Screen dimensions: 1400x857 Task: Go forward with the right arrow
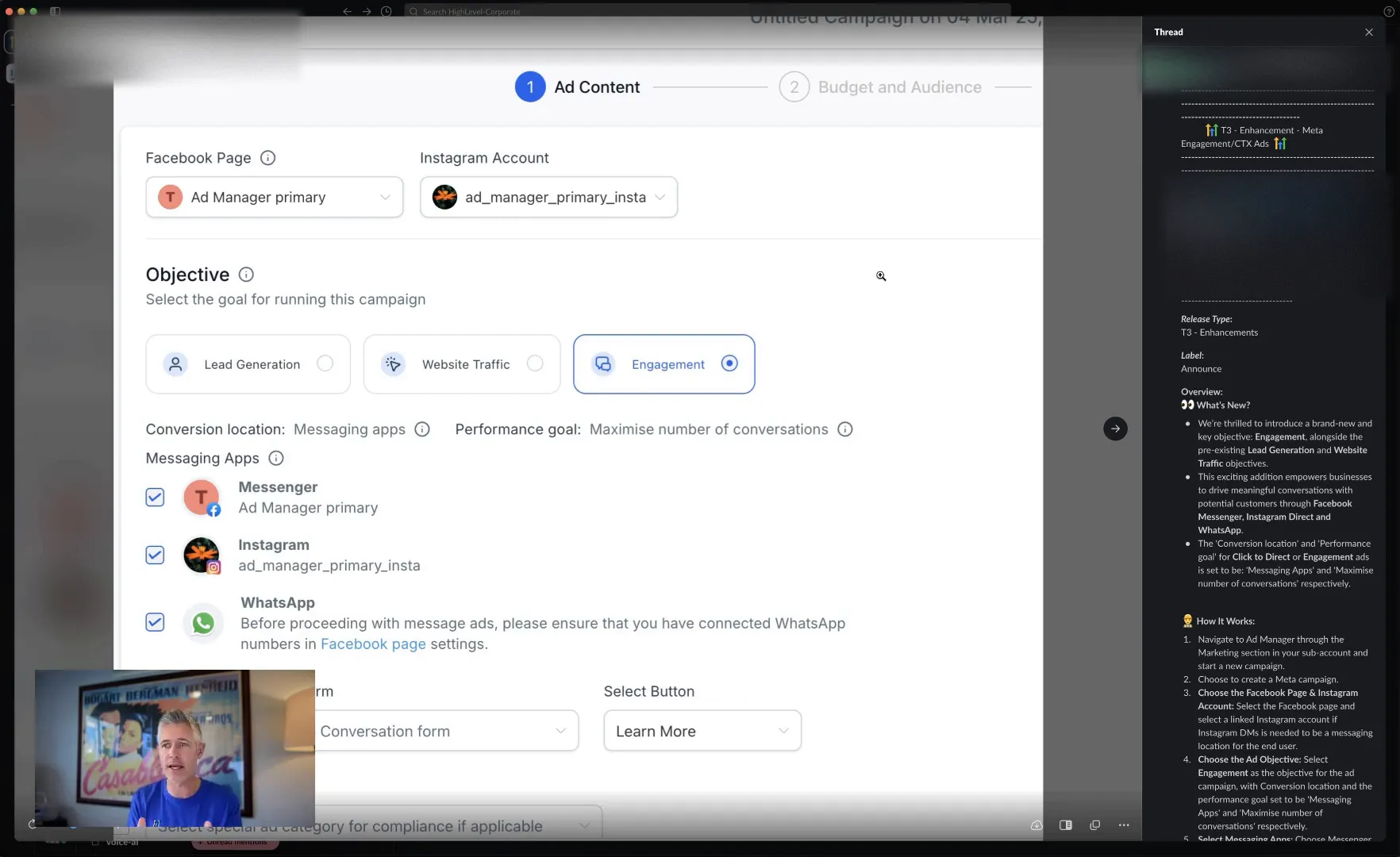[x=367, y=11]
